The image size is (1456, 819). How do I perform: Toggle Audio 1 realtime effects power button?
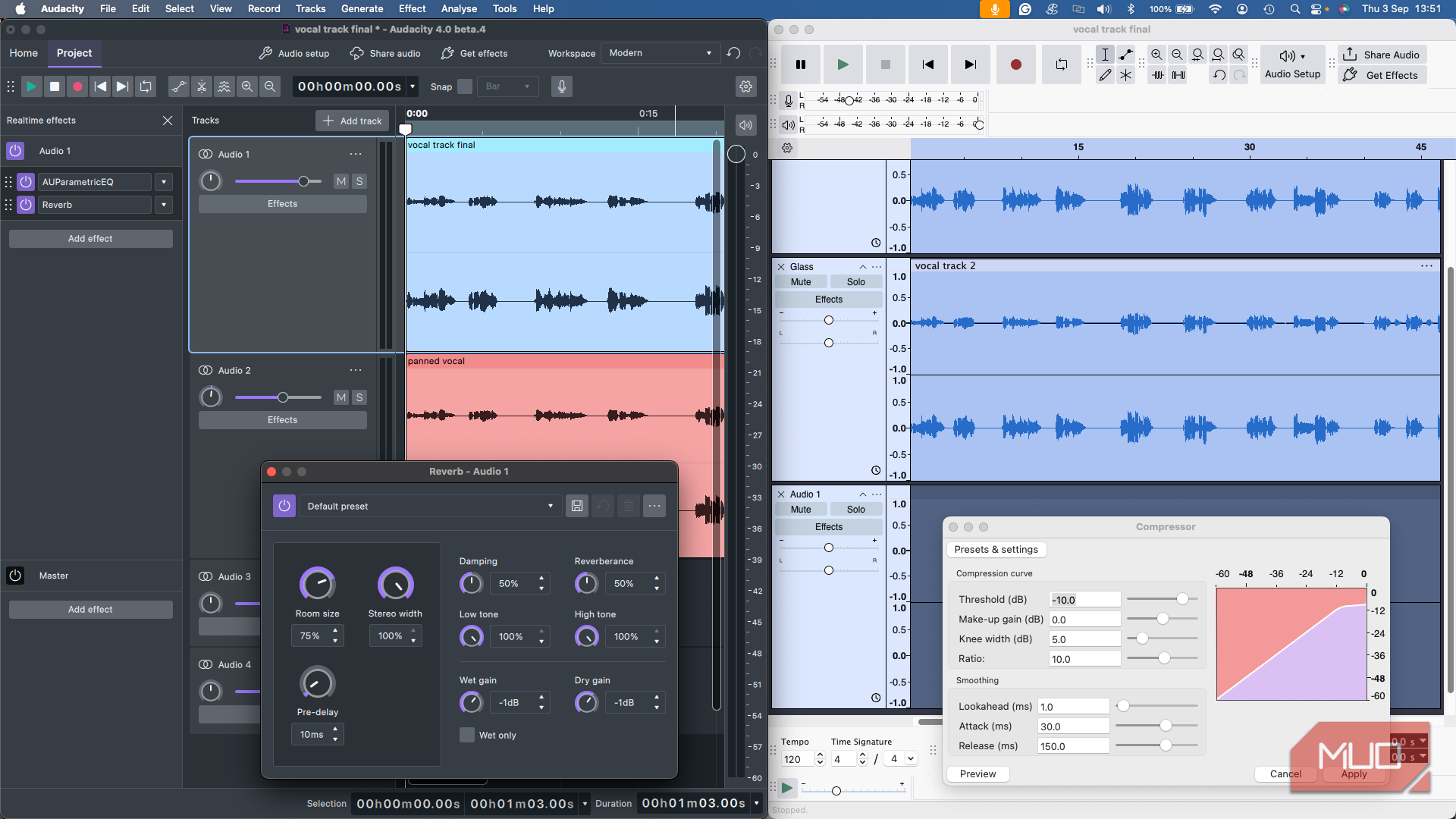pyautogui.click(x=15, y=151)
